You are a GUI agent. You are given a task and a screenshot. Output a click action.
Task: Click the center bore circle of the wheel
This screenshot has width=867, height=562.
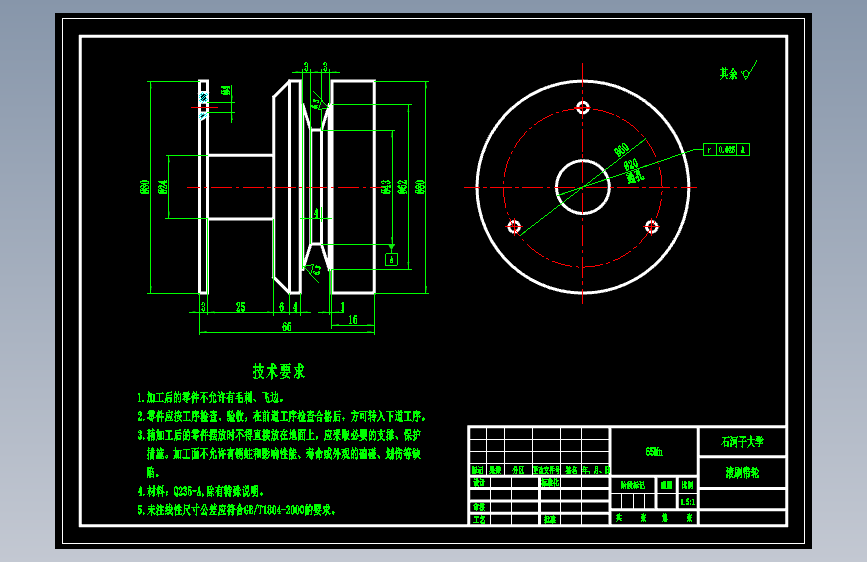(x=582, y=187)
